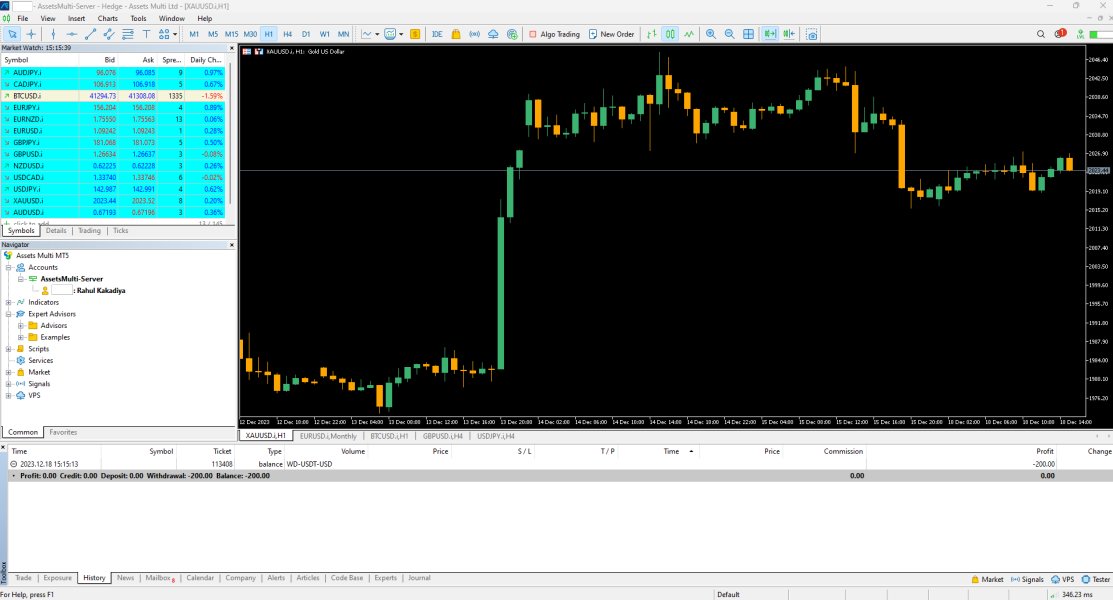Toggle chart auto scroll to end
The image size is (1113, 600).
tap(769, 34)
